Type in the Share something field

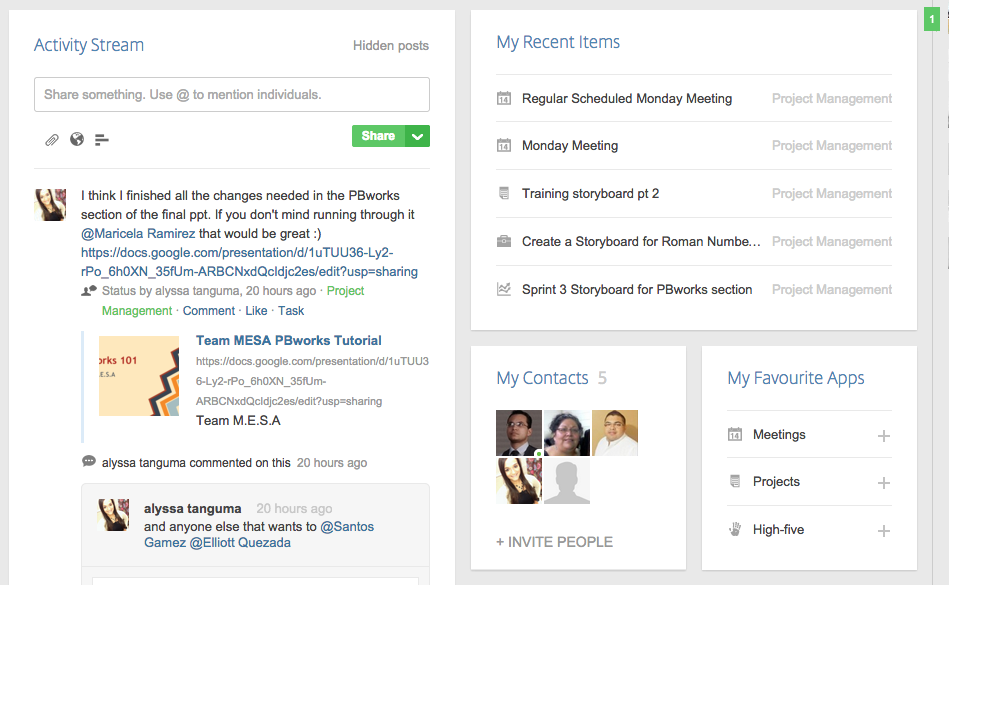click(x=232, y=95)
